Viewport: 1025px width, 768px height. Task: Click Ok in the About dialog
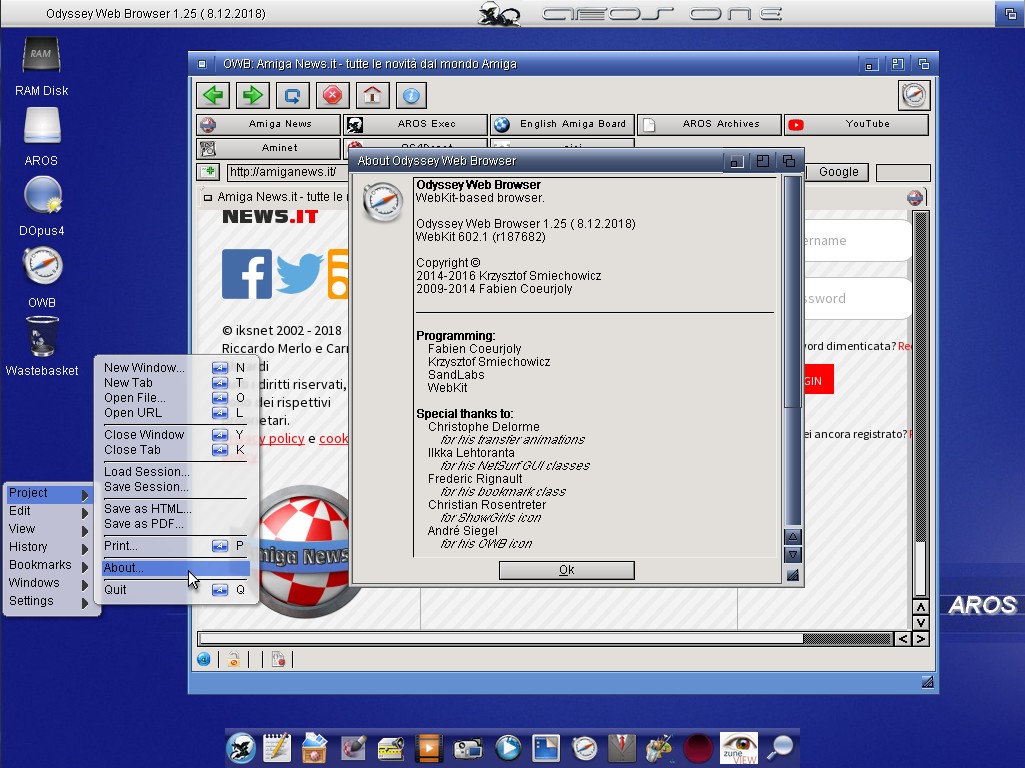[566, 570]
